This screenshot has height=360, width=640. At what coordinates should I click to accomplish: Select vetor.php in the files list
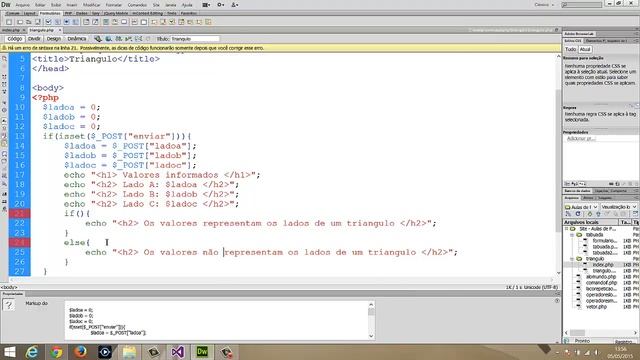[x=596, y=307]
